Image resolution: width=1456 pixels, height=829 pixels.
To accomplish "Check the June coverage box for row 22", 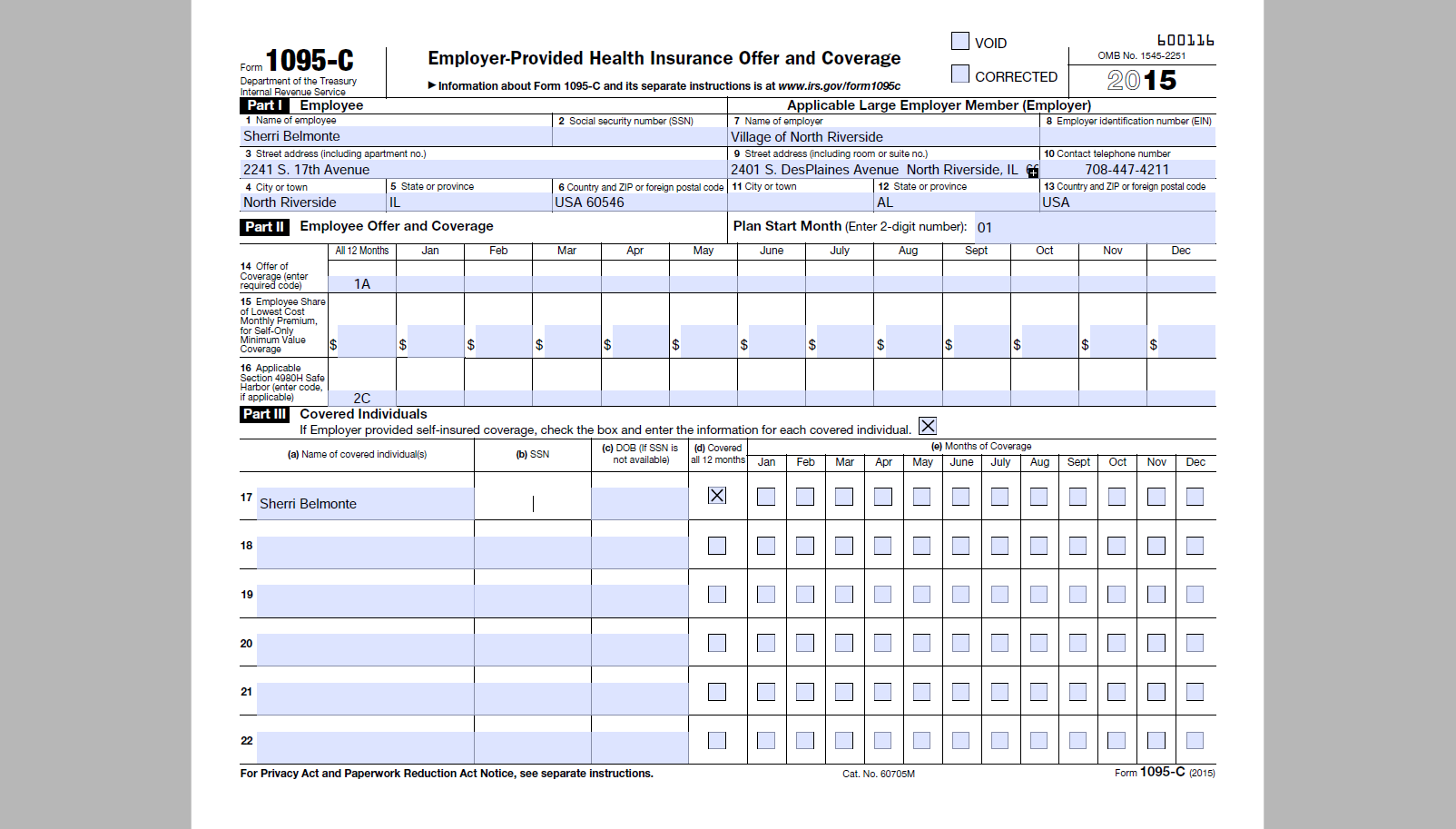I will [x=960, y=740].
